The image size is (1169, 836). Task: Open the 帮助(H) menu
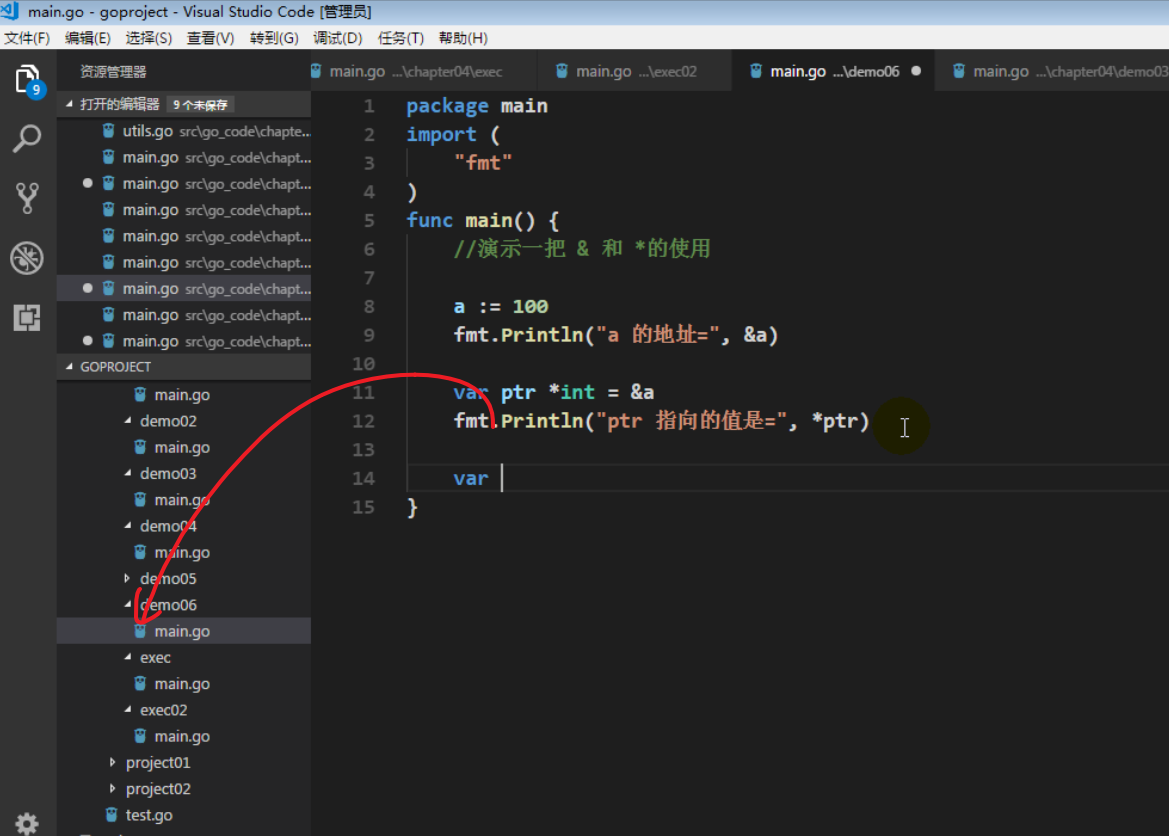coord(463,38)
